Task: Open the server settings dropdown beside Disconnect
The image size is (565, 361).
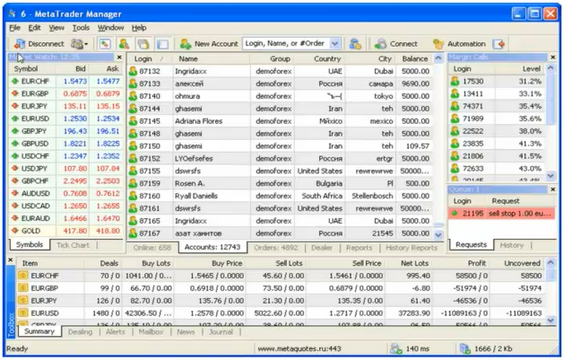Action: pos(79,44)
